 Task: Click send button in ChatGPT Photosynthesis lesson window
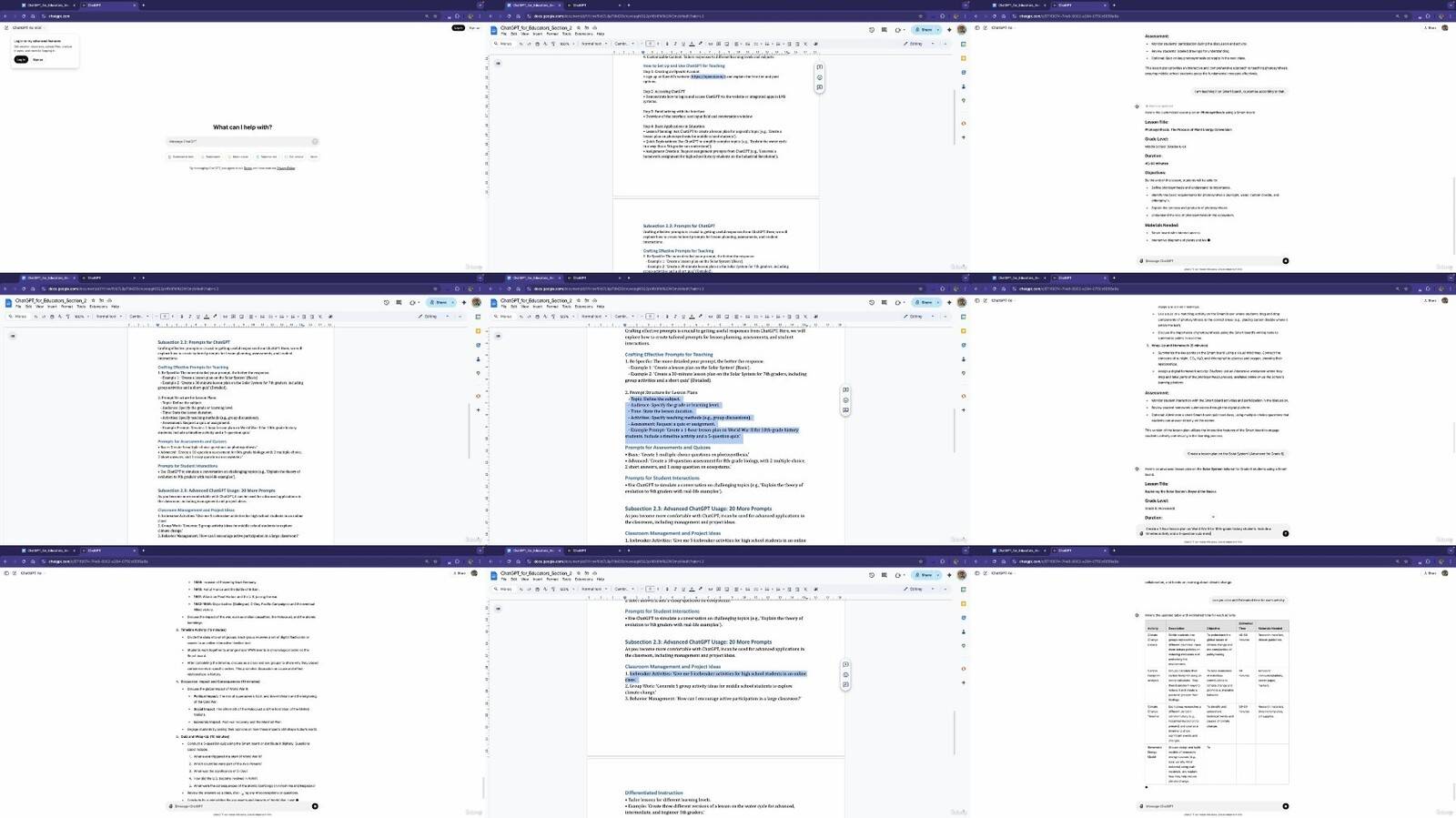[x=1286, y=261]
